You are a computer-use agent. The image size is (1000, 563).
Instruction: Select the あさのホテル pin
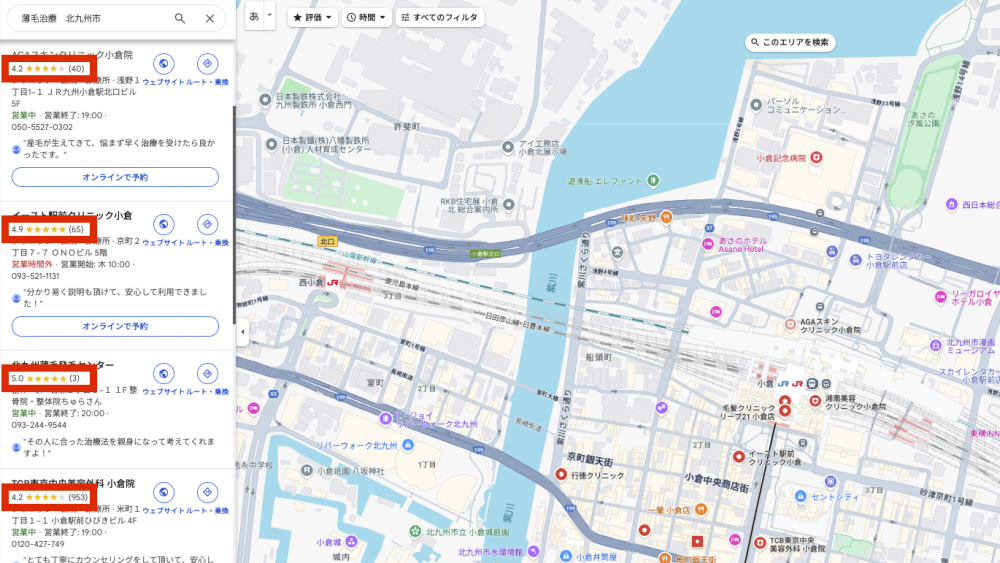pos(707,244)
